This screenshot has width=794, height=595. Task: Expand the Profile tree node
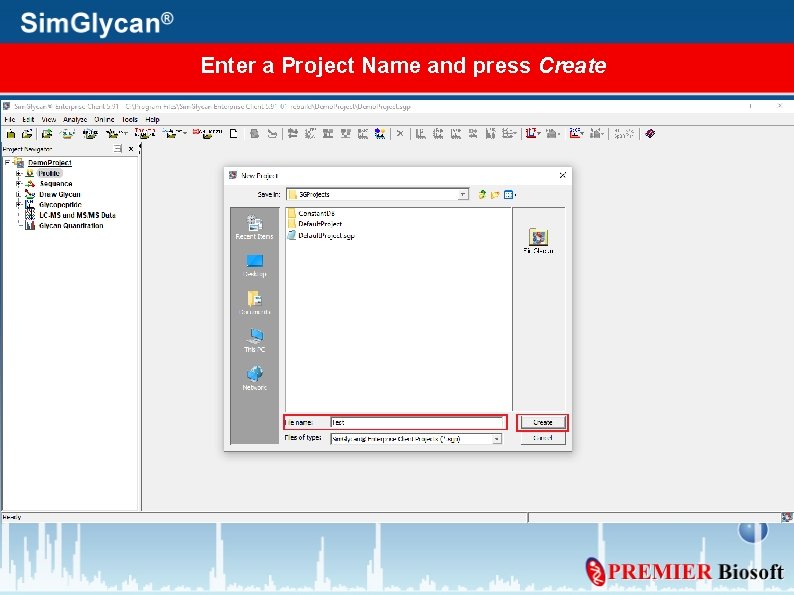point(18,173)
